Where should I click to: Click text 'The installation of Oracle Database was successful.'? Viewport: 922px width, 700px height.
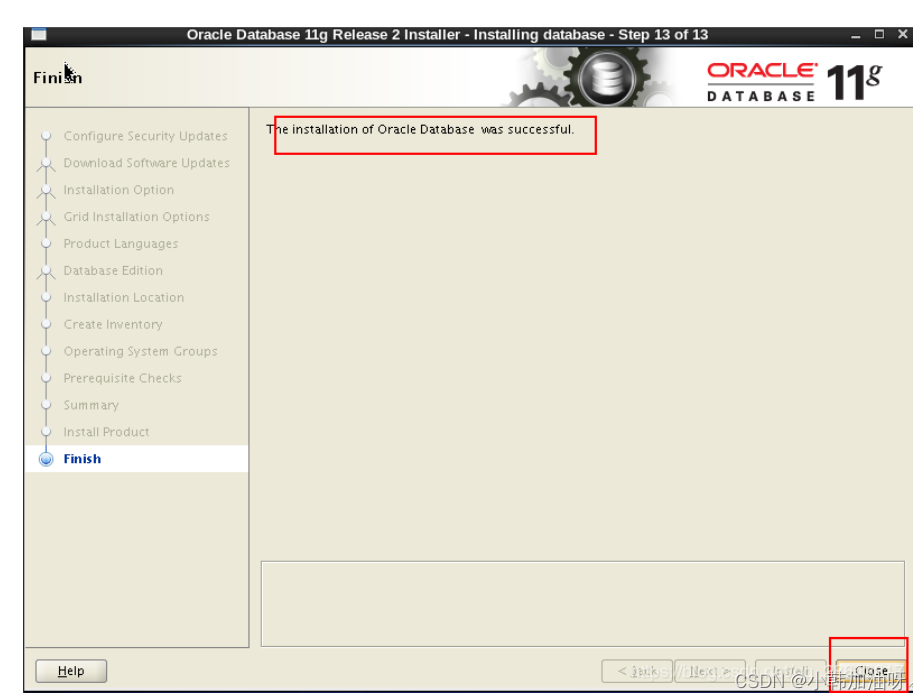pyautogui.click(x=420, y=129)
